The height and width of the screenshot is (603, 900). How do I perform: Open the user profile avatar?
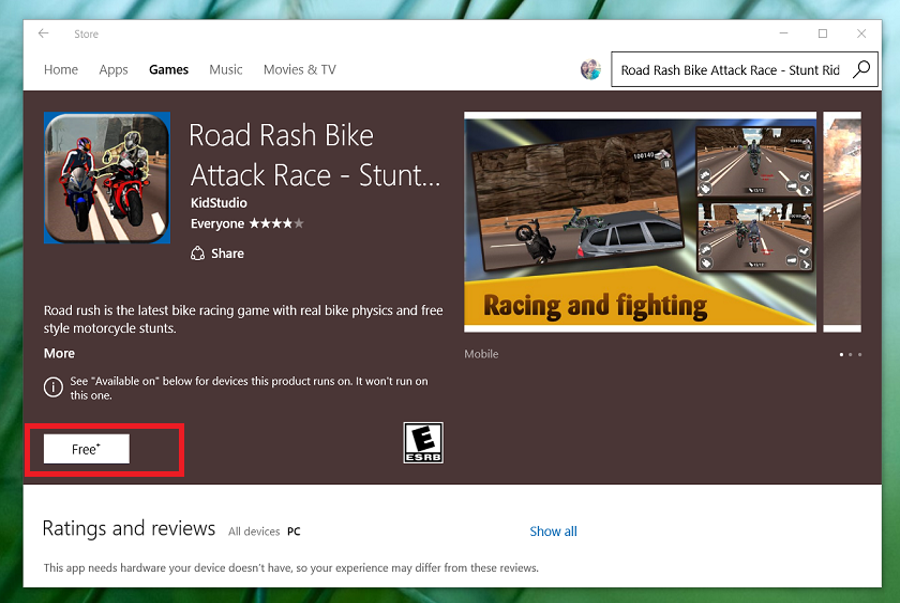click(x=591, y=70)
